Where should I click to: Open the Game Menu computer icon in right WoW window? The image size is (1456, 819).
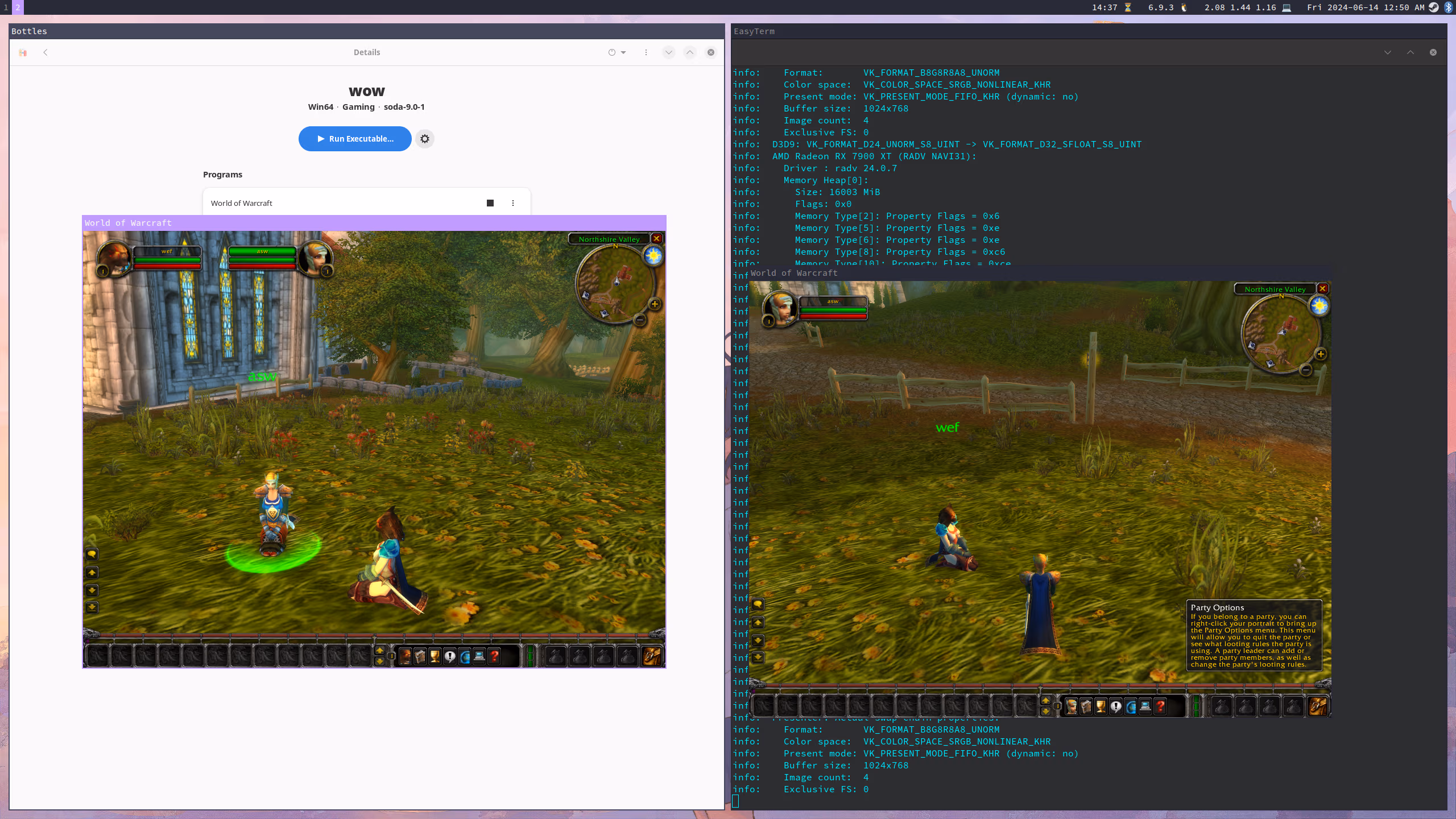[1145, 707]
